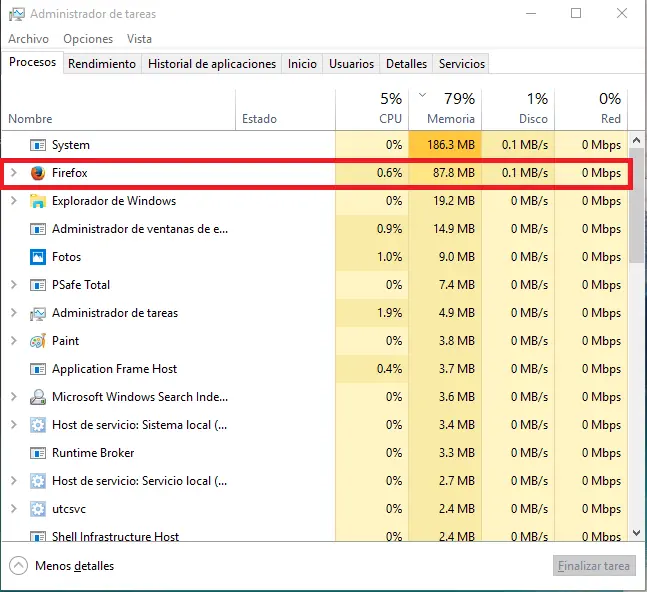Click the utcsvc gear icon
Image resolution: width=647 pixels, height=592 pixels.
[38, 509]
